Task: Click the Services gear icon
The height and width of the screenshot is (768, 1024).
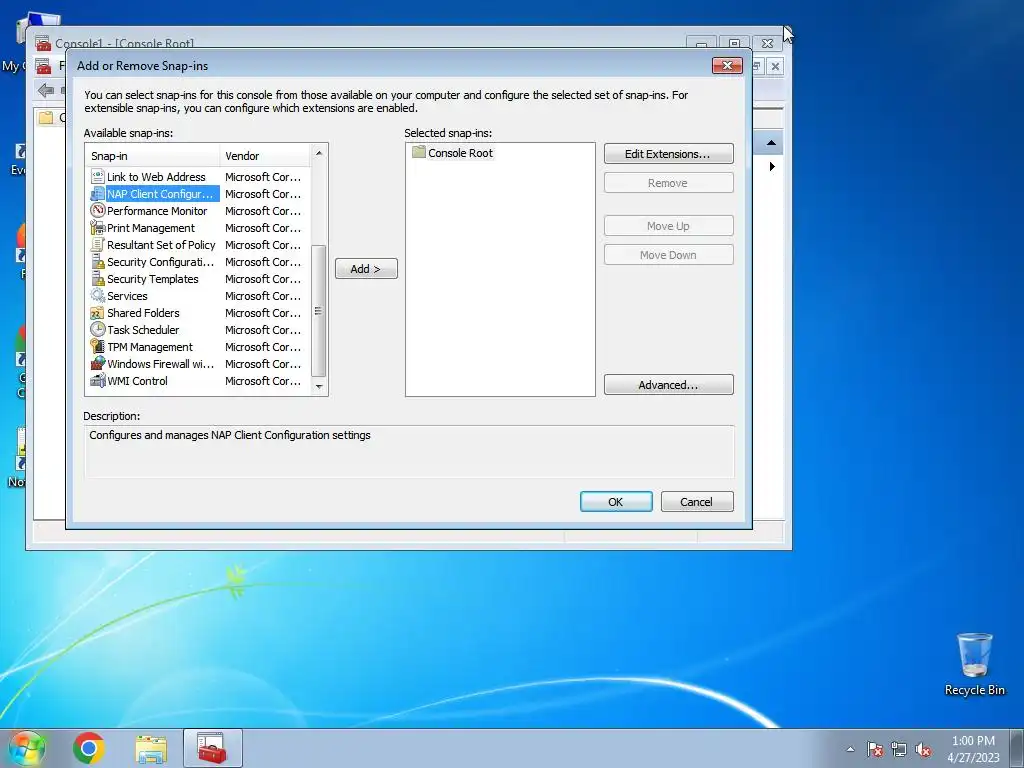Action: pyautogui.click(x=97, y=296)
